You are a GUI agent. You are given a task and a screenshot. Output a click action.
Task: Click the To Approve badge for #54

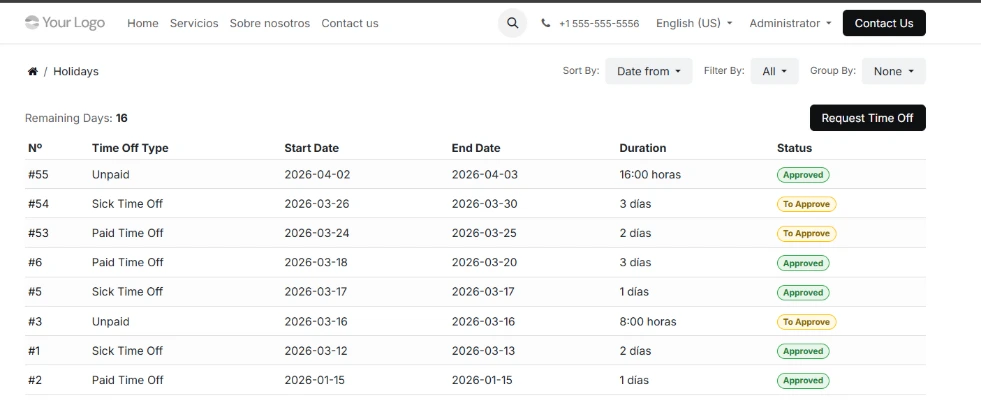pos(806,204)
